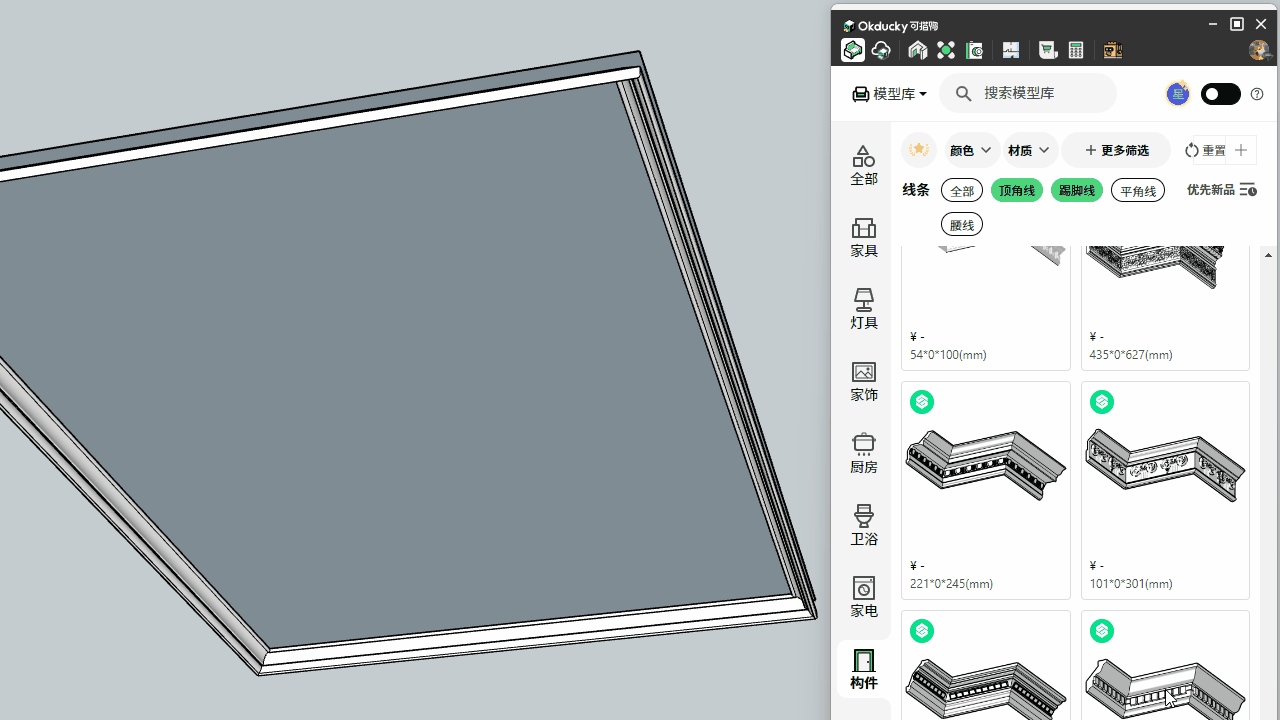Viewport: 1280px width, 720px height.
Task: Click the magnifier search icon
Action: pos(963,93)
